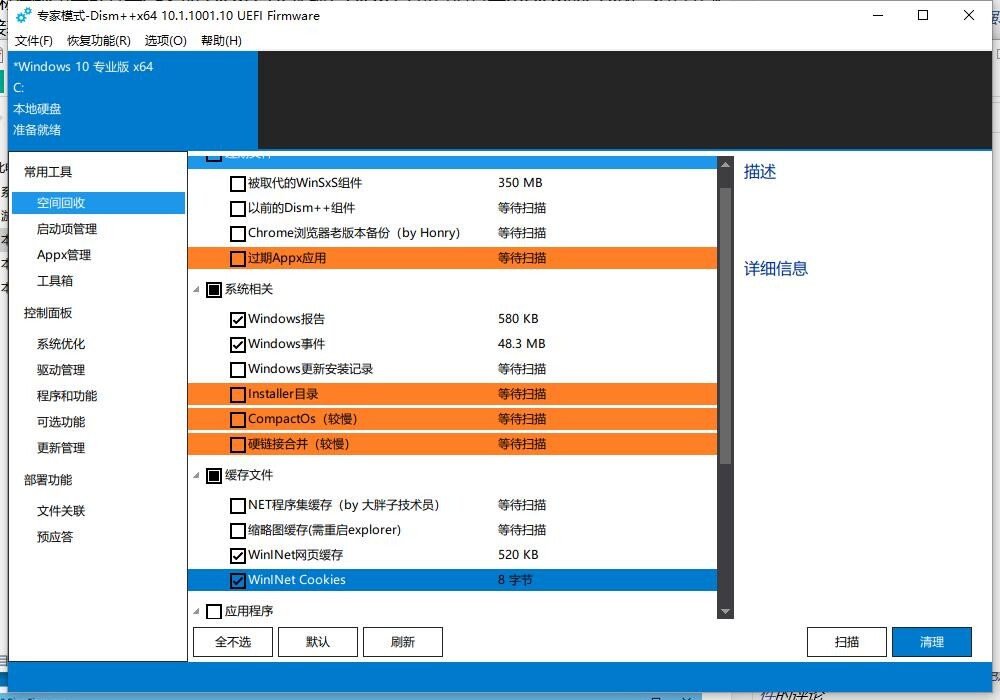The image size is (1000, 700).
Task: Click the 刷新 button
Action: 402,642
